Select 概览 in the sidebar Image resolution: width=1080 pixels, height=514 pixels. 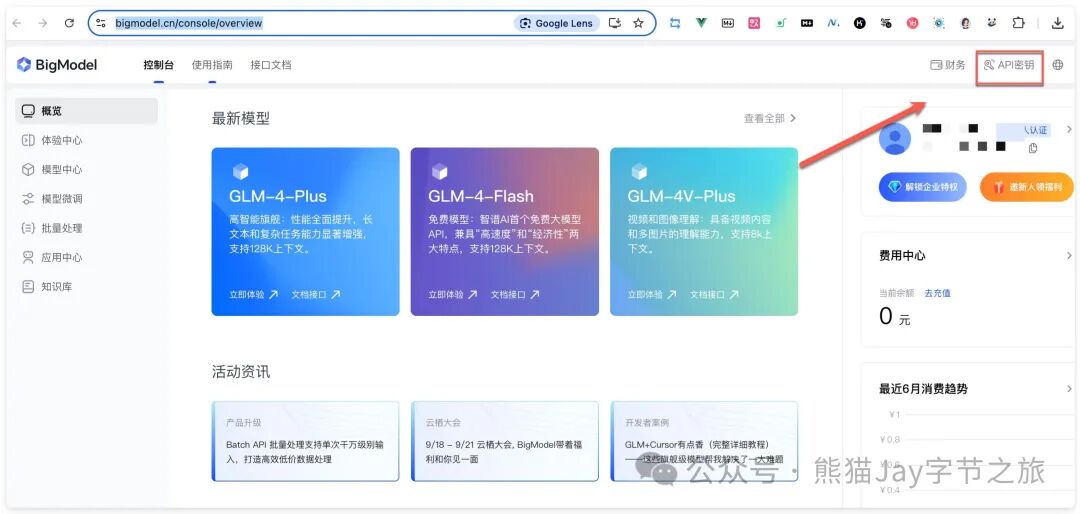pyautogui.click(x=86, y=111)
